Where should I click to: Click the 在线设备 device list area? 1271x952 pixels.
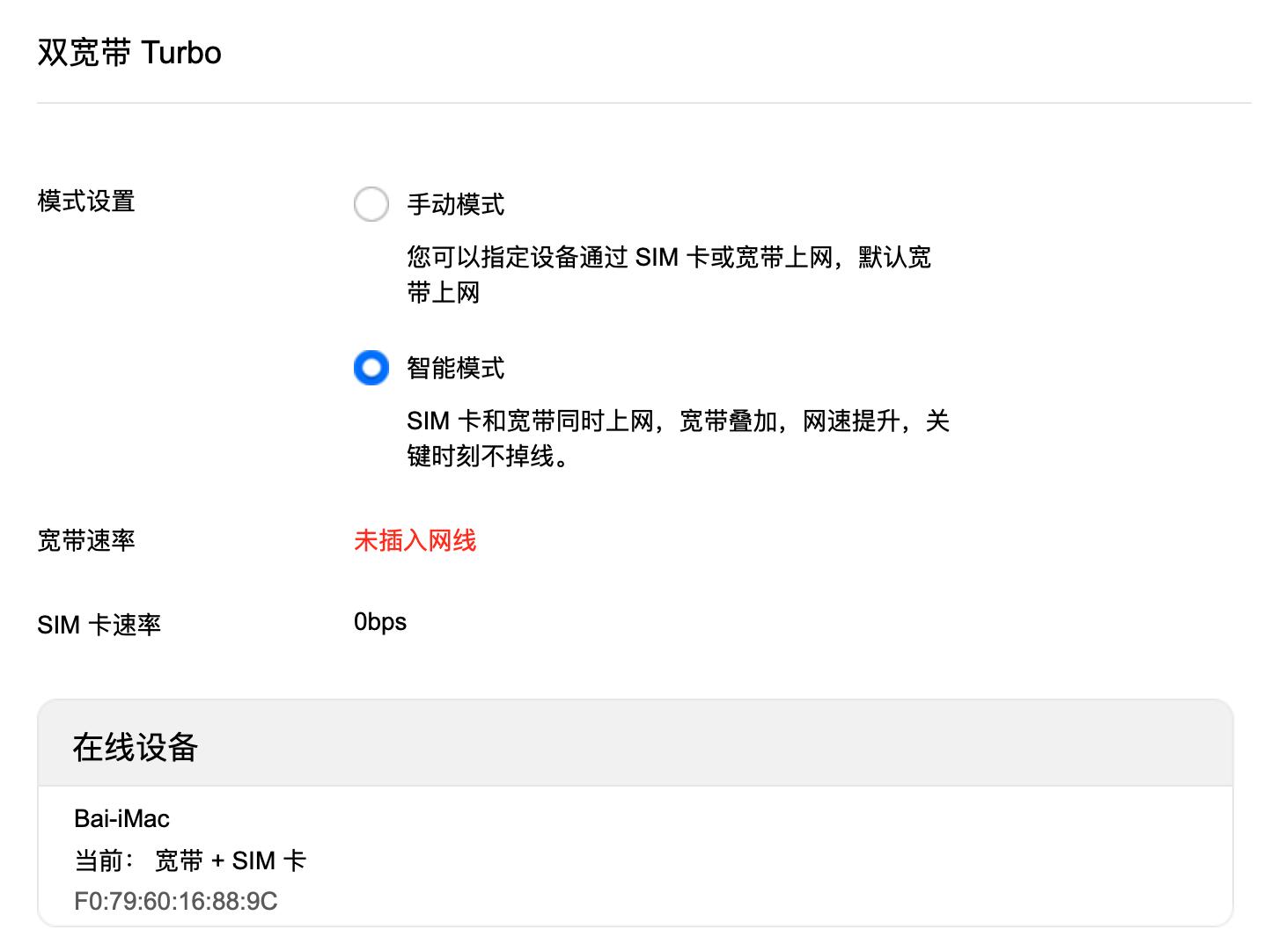635,858
